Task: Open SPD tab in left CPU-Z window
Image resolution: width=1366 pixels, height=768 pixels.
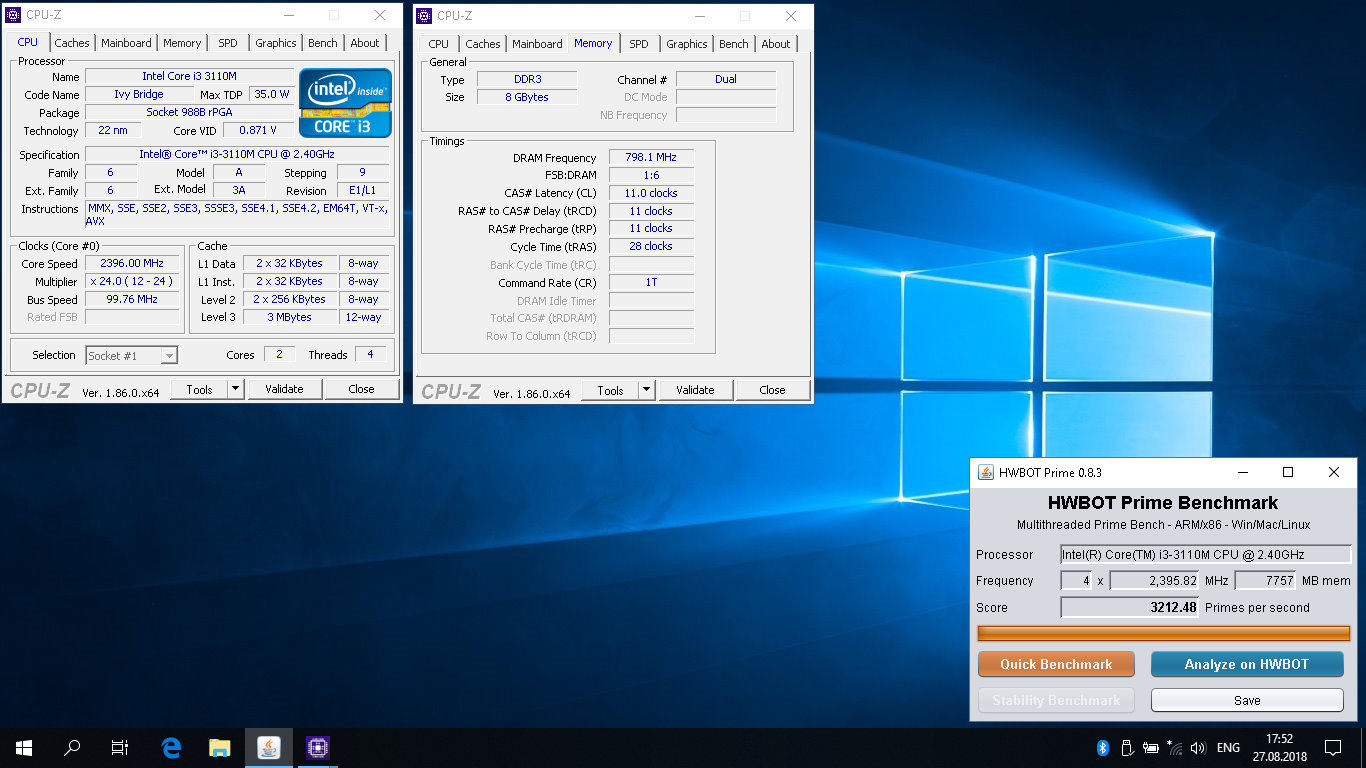Action: pos(228,43)
